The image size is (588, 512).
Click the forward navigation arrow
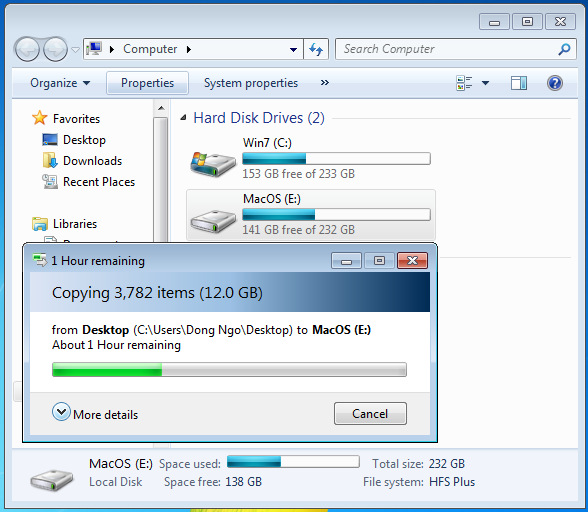[56, 49]
